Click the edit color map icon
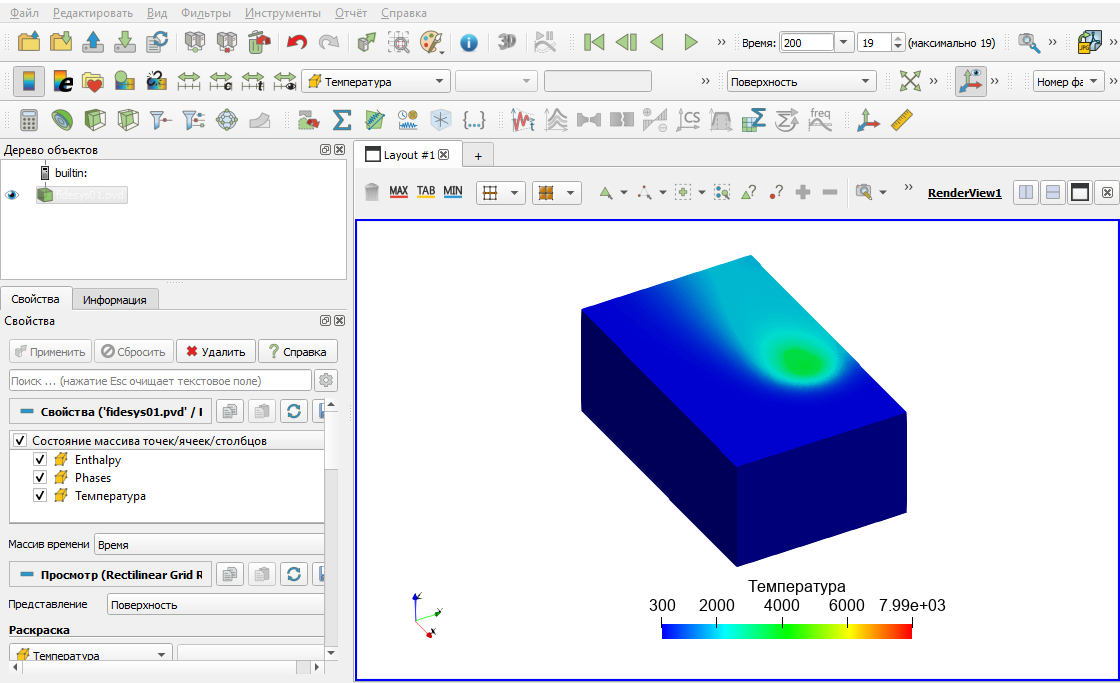This screenshot has height=683, width=1120. coord(62,81)
